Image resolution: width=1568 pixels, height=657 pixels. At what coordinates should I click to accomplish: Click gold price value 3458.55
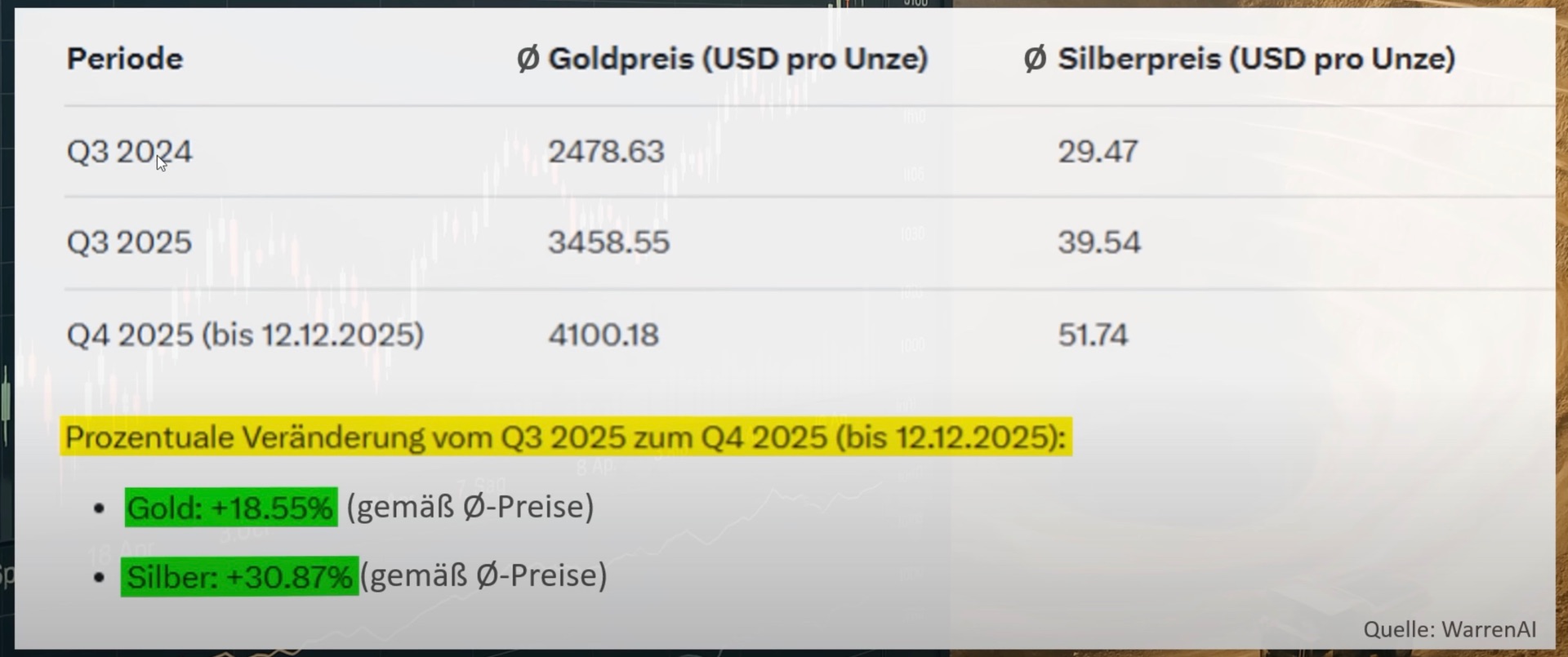pos(608,242)
